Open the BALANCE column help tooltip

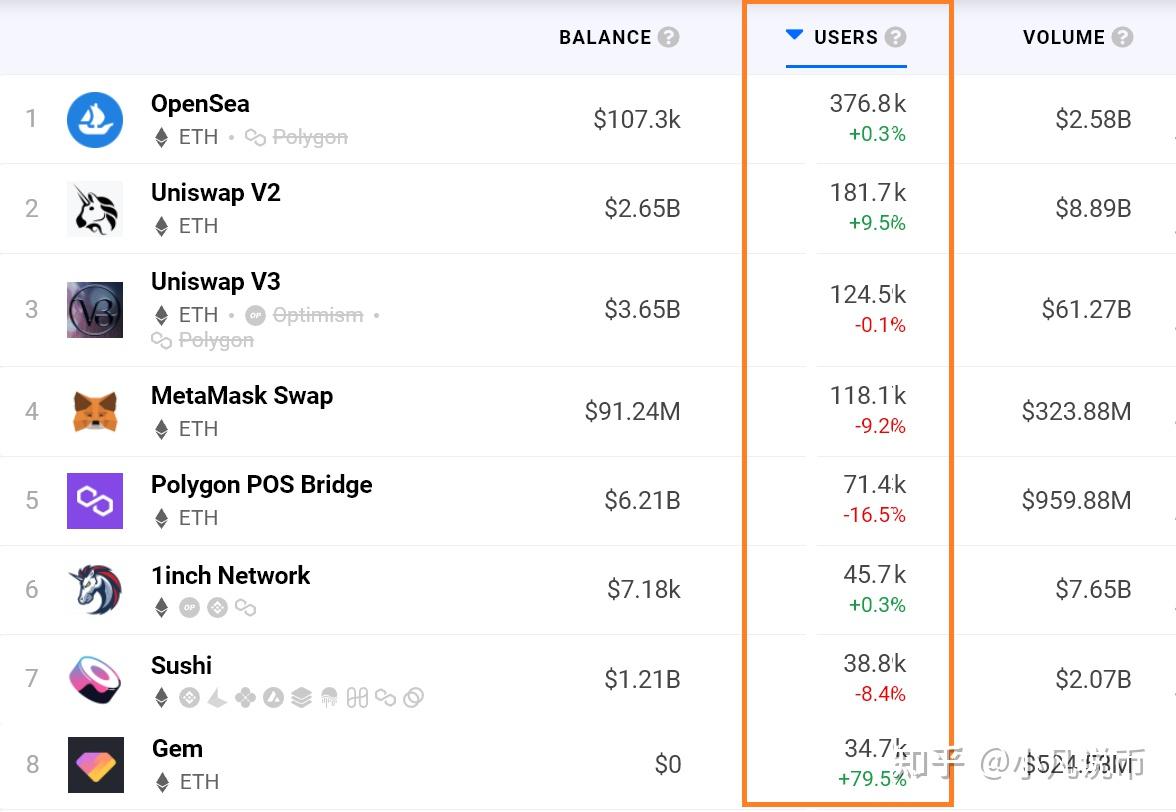click(670, 37)
